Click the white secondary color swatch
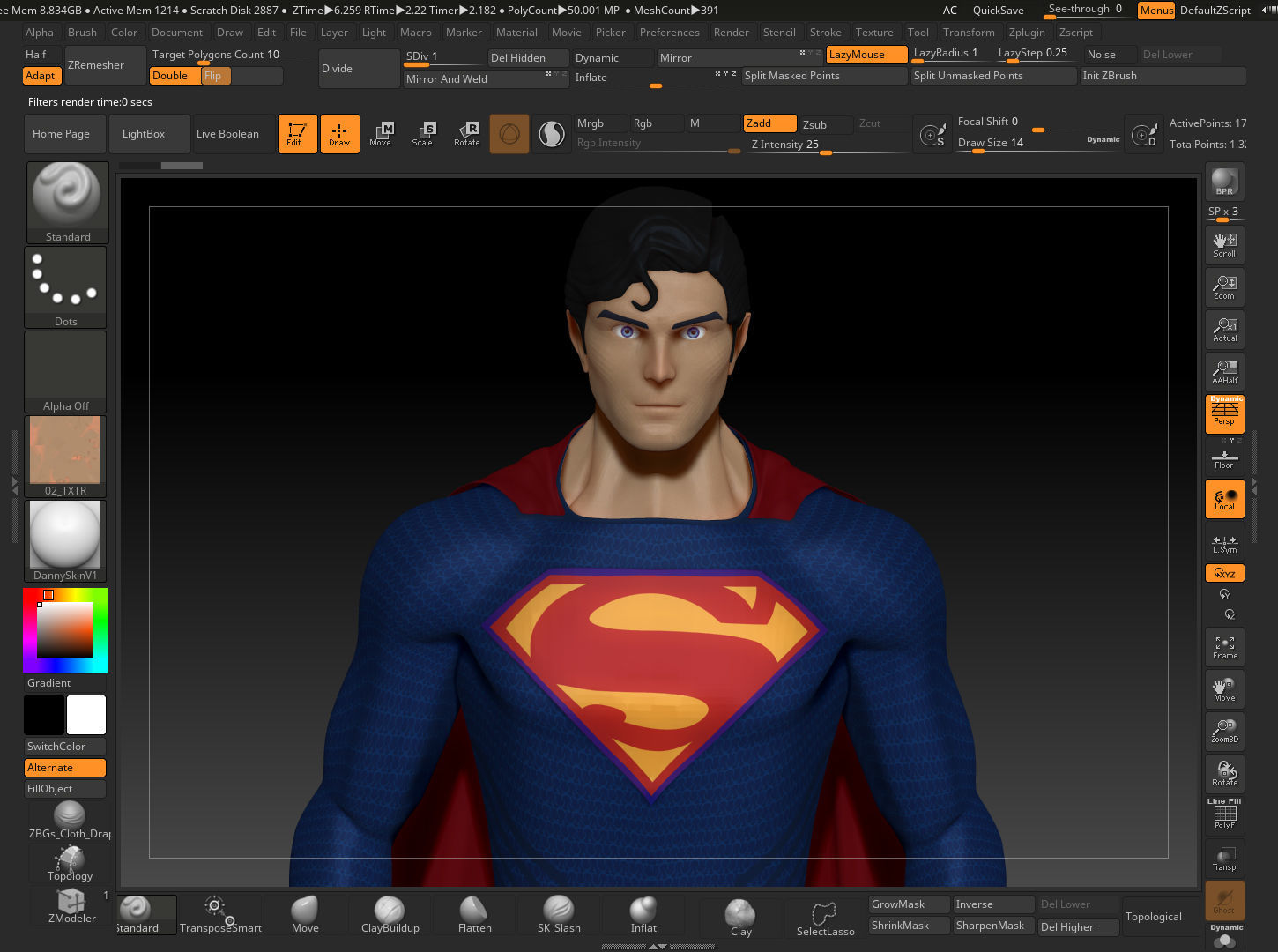1278x952 pixels. tap(86, 715)
